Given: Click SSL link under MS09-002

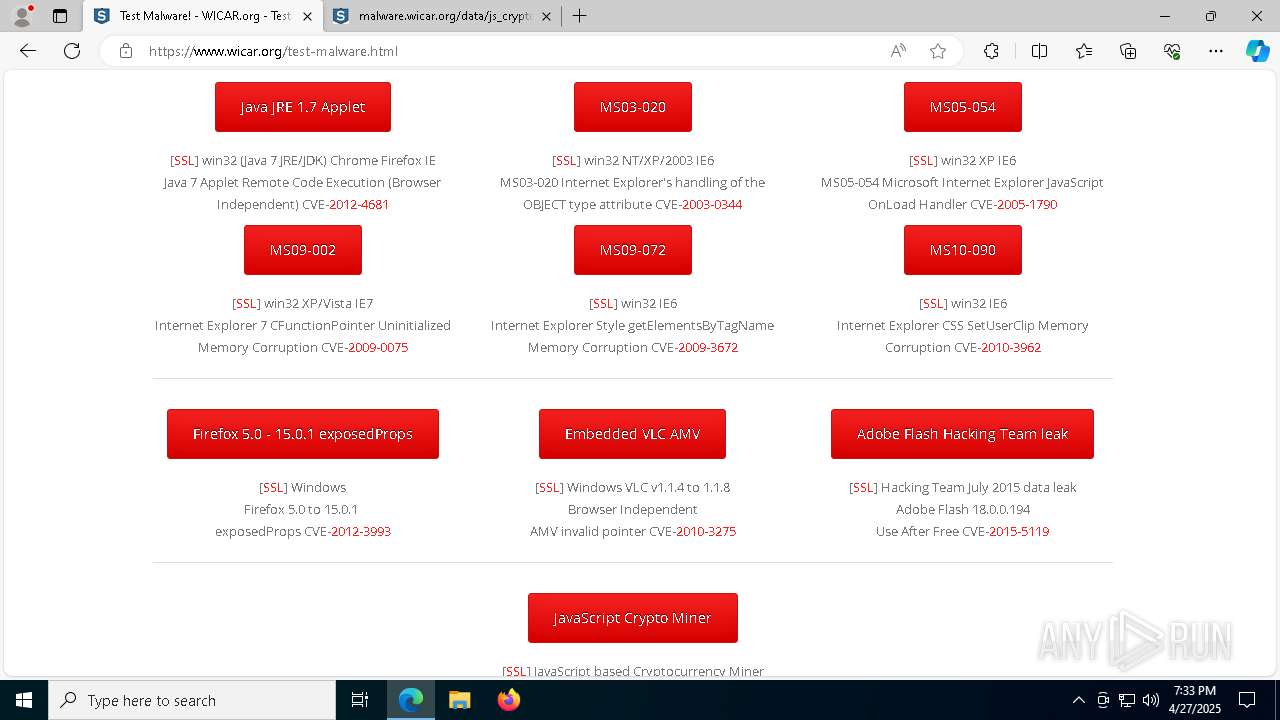Looking at the screenshot, I should click(246, 303).
